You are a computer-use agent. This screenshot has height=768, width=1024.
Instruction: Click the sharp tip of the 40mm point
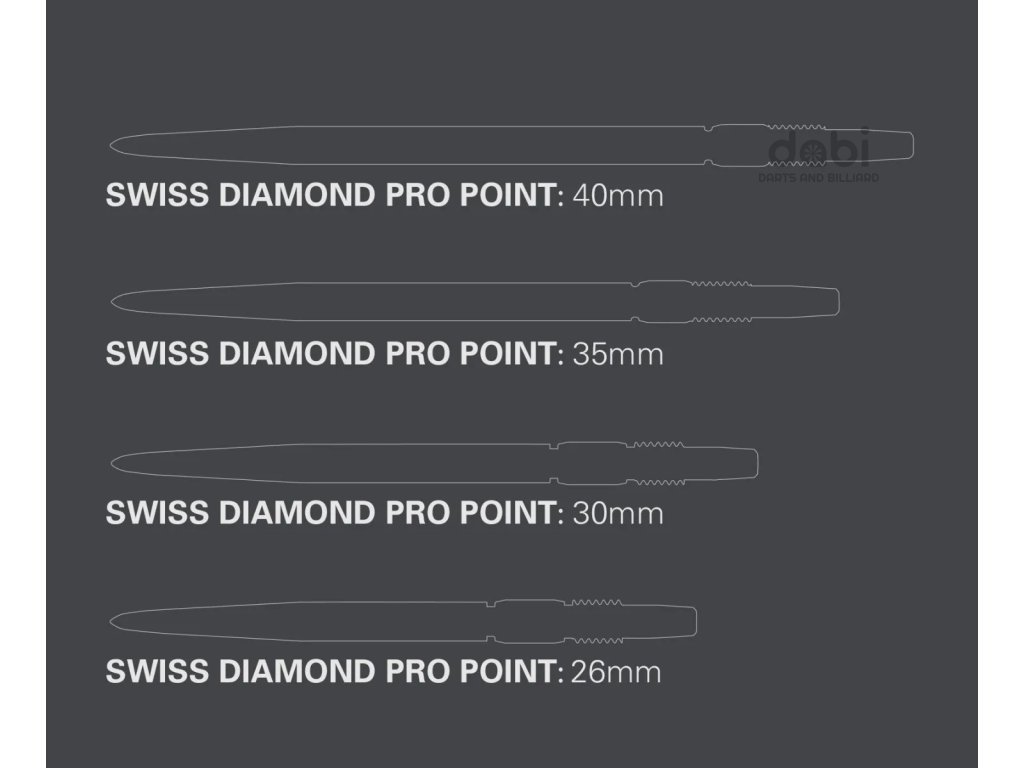[113, 145]
